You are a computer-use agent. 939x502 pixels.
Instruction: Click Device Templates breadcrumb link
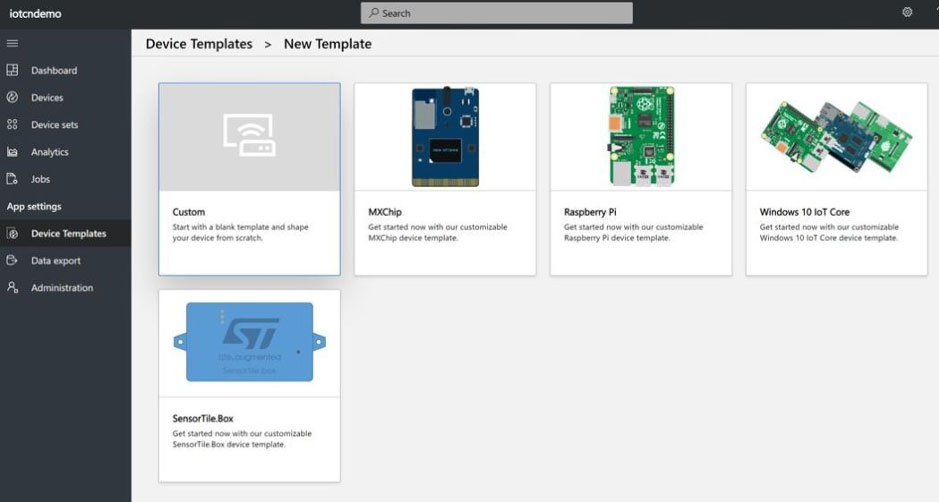(199, 44)
